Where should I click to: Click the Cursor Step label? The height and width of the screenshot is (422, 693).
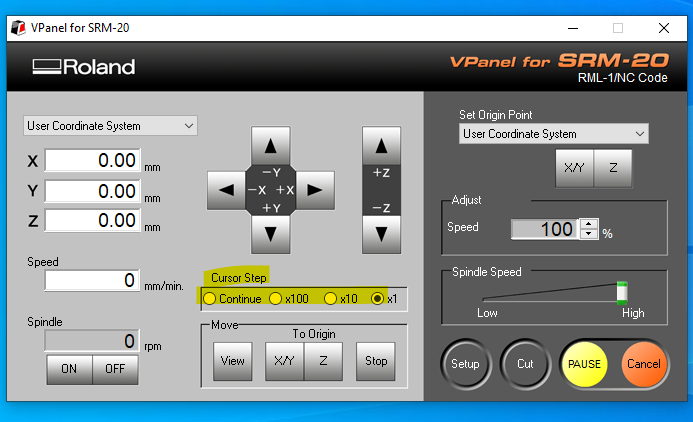[x=239, y=278]
